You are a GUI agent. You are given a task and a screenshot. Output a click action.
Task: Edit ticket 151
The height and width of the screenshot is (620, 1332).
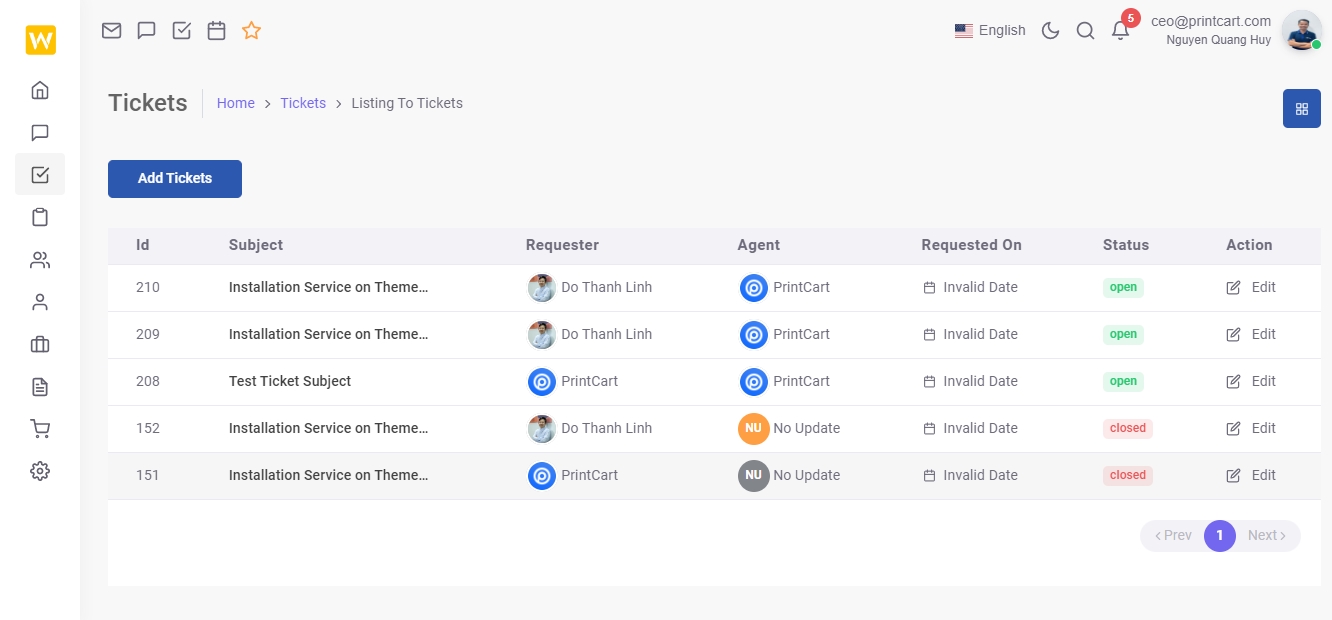click(1251, 475)
